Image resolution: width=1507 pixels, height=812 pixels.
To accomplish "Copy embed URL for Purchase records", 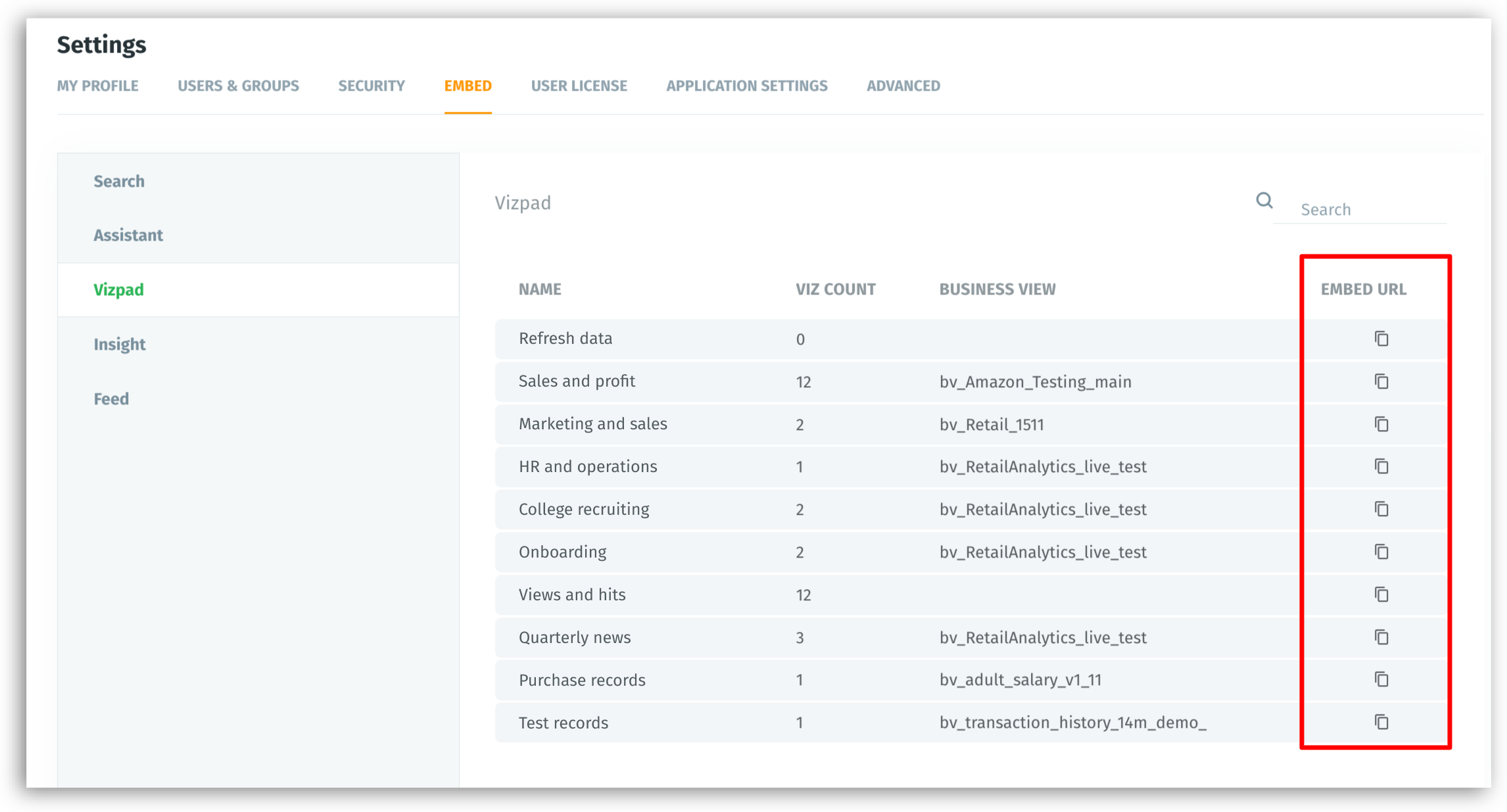I will [1381, 679].
